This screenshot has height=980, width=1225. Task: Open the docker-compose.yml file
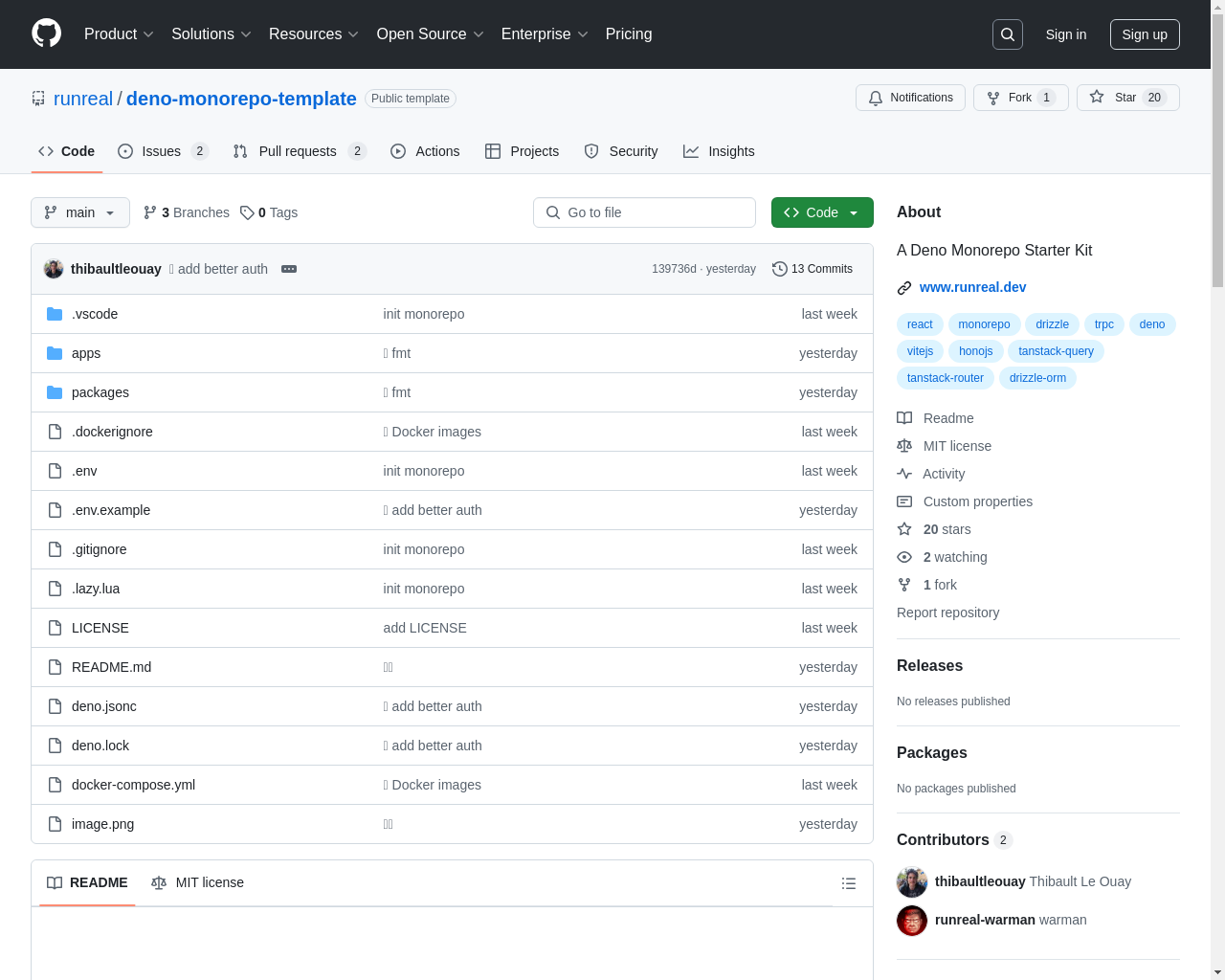click(133, 785)
